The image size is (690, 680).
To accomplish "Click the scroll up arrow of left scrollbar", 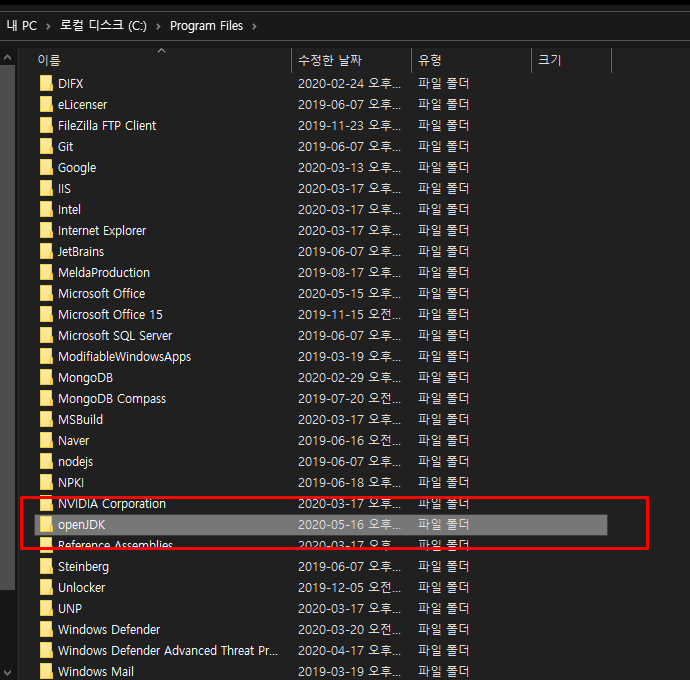I will pos(7,57).
